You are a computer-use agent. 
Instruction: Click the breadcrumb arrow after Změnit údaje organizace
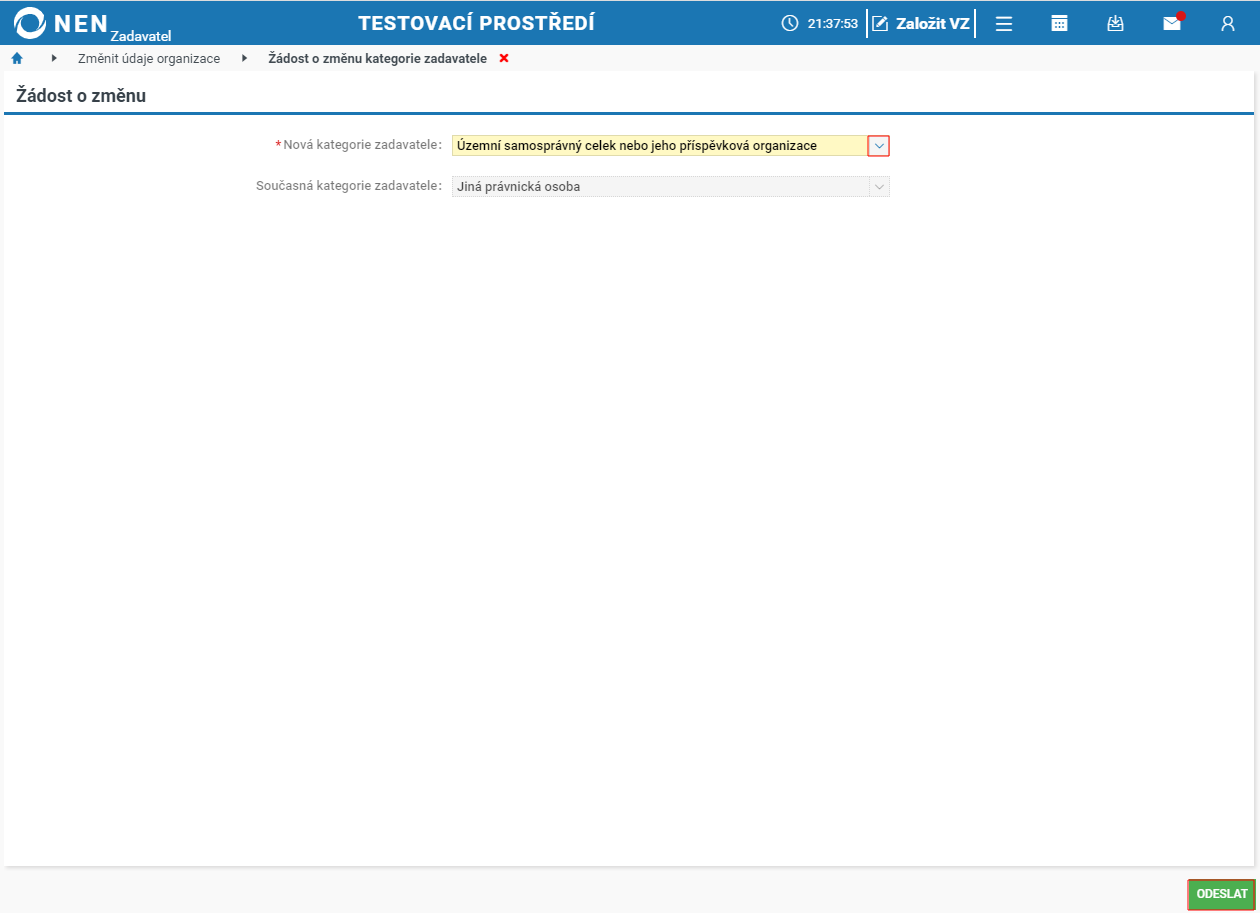point(244,58)
